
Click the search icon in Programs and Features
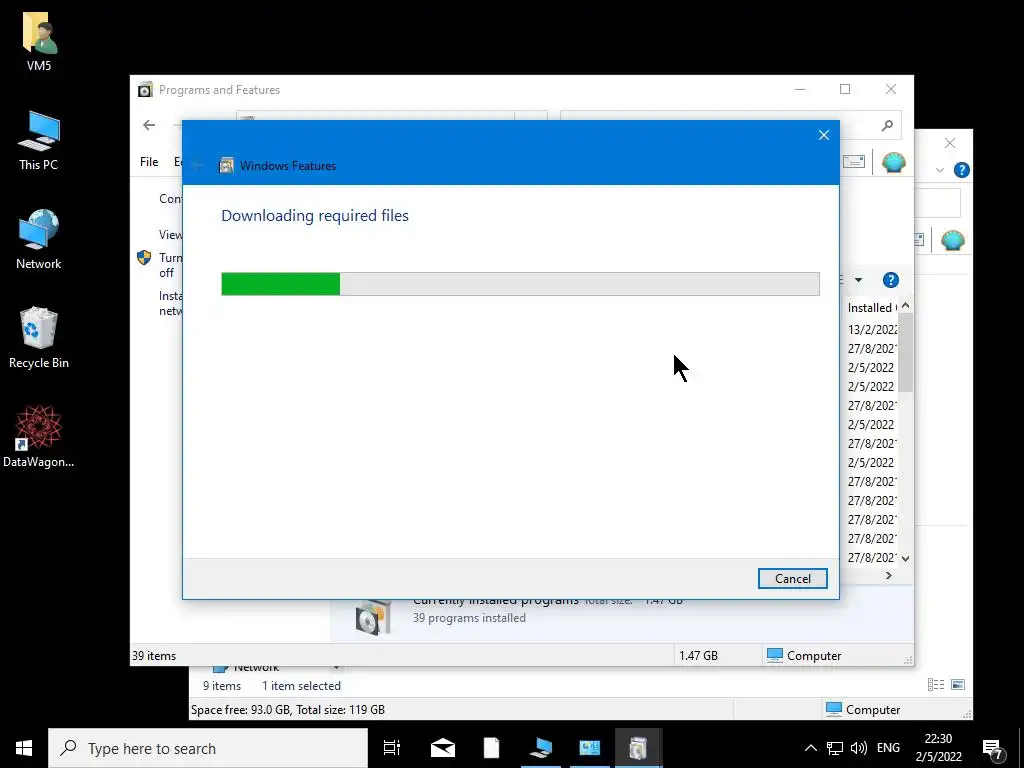(887, 125)
